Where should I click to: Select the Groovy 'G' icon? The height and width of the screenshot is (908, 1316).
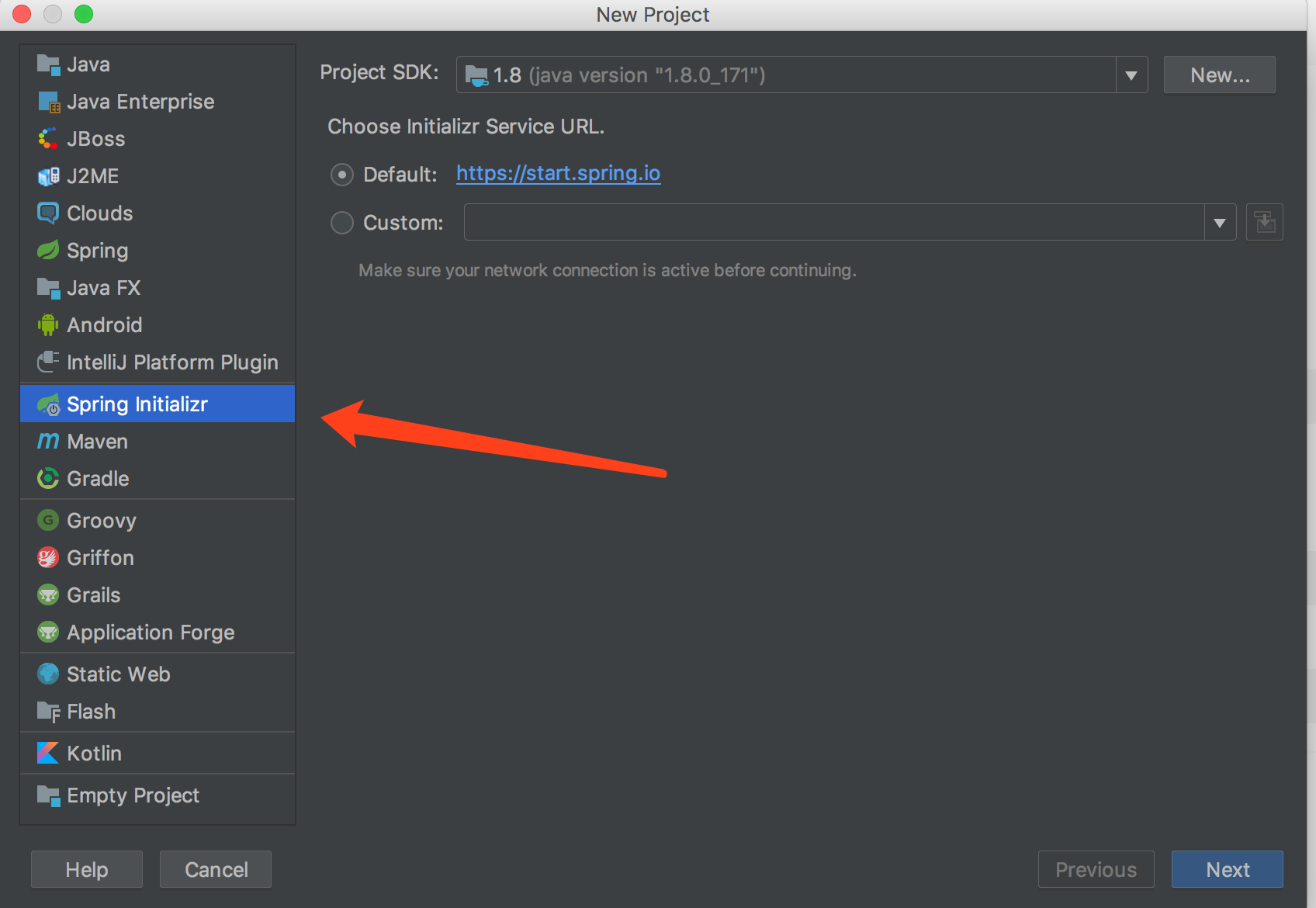tap(48, 521)
